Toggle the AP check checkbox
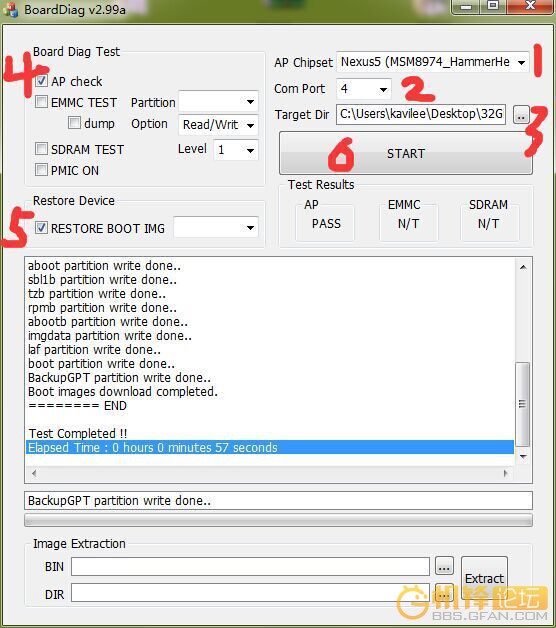The height and width of the screenshot is (628, 556). point(41,81)
